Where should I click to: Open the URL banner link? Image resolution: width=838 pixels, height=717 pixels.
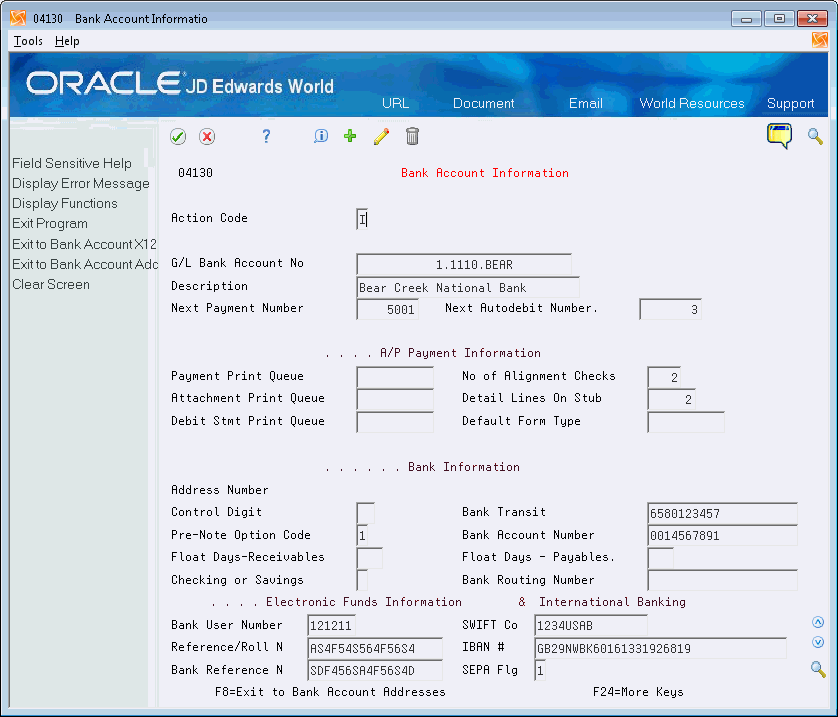(x=395, y=103)
